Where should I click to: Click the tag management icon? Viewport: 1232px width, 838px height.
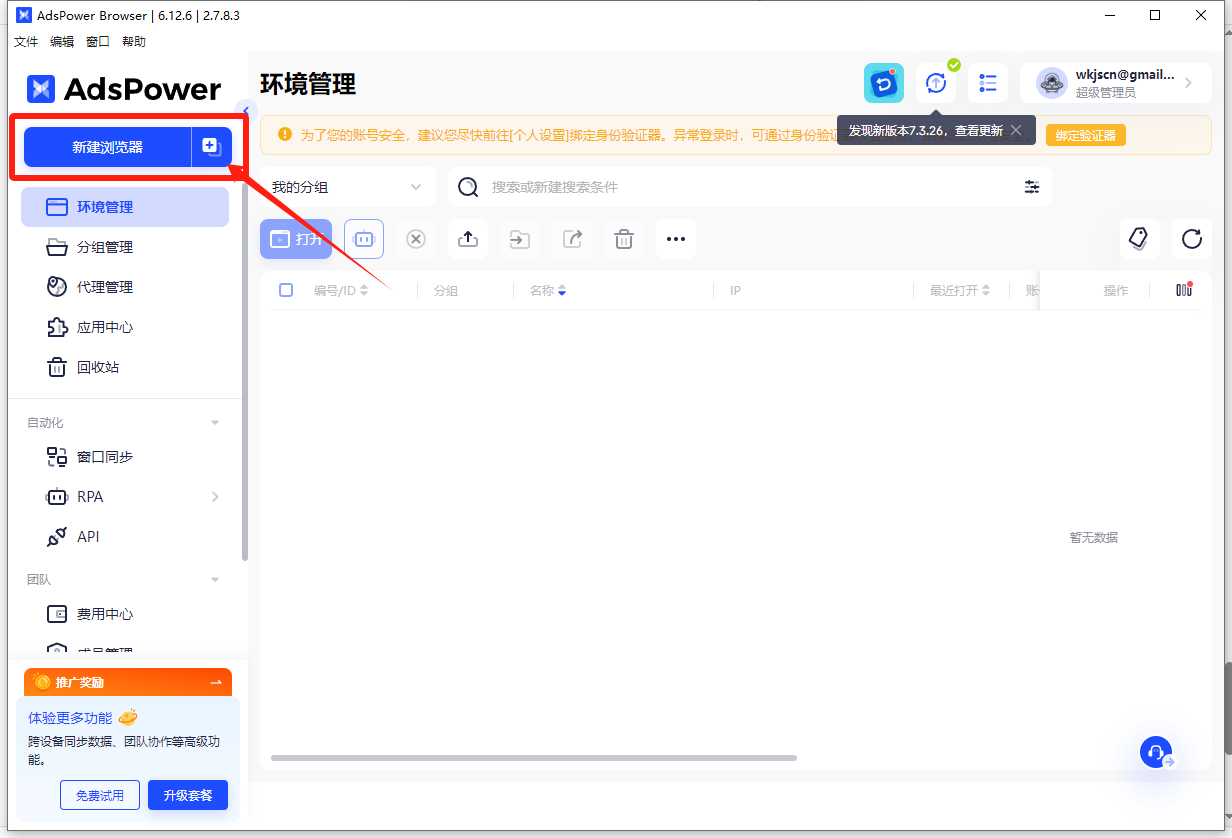[x=1138, y=238]
